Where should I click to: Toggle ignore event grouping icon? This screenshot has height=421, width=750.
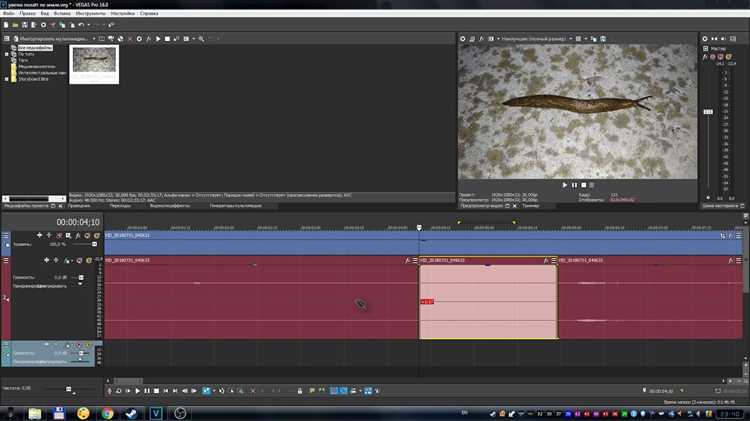(x=377, y=391)
